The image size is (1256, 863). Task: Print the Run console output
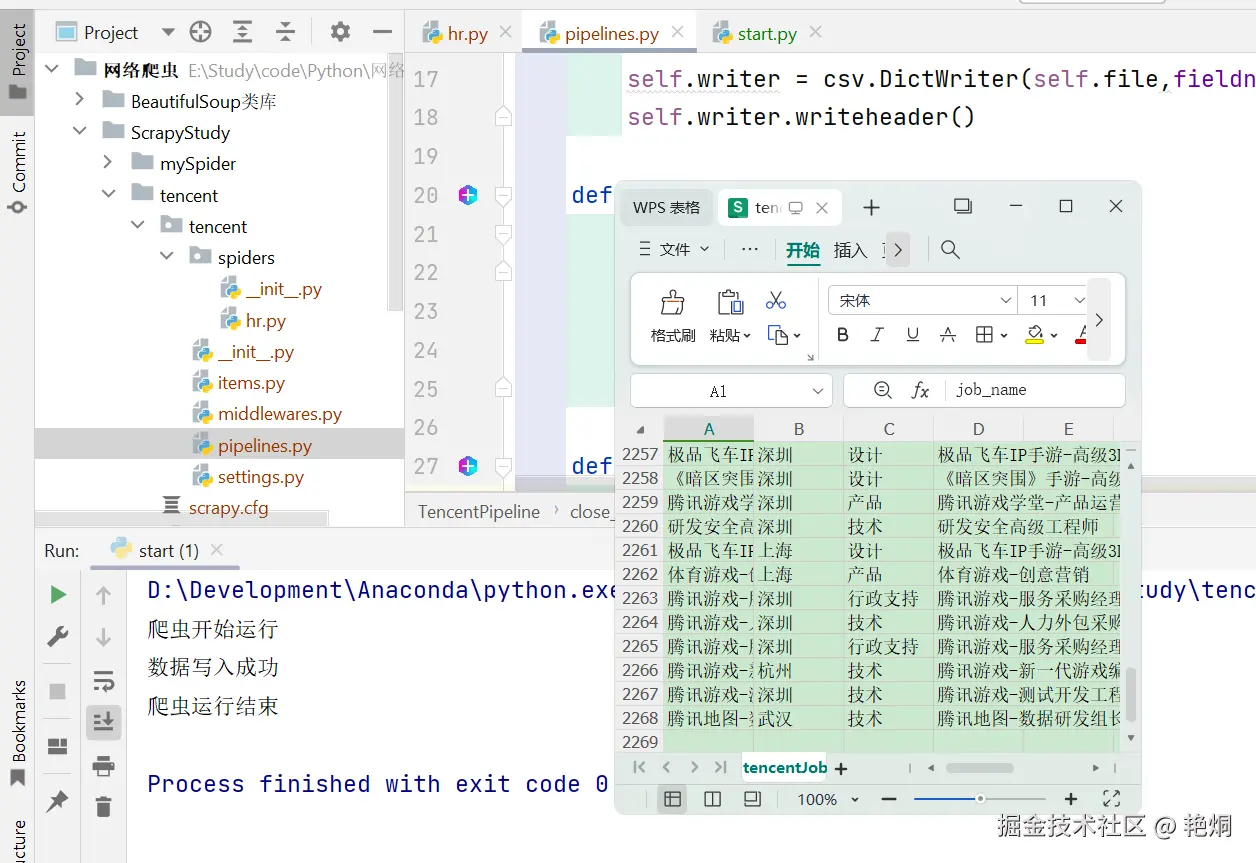tap(103, 766)
